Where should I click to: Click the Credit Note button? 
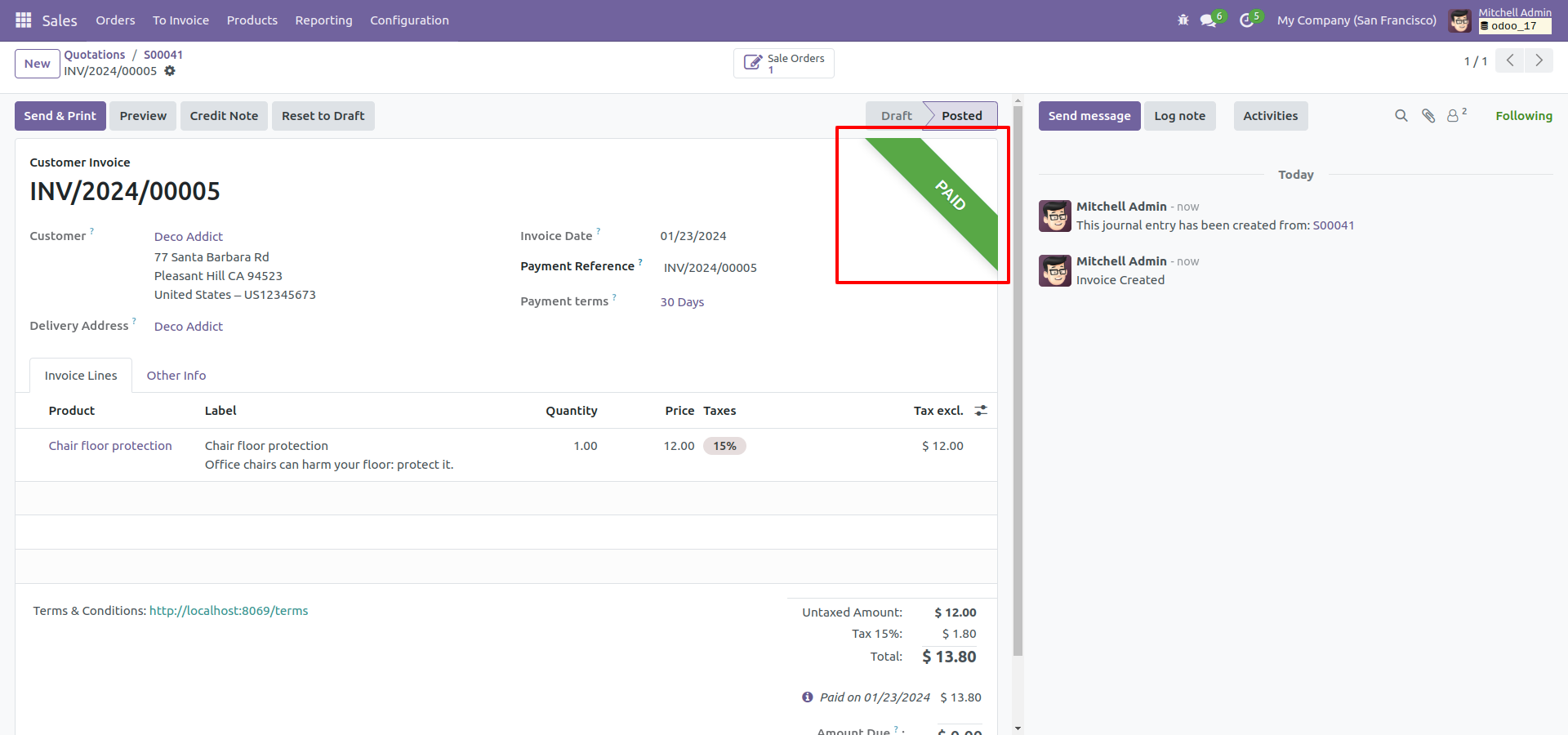pyautogui.click(x=224, y=116)
